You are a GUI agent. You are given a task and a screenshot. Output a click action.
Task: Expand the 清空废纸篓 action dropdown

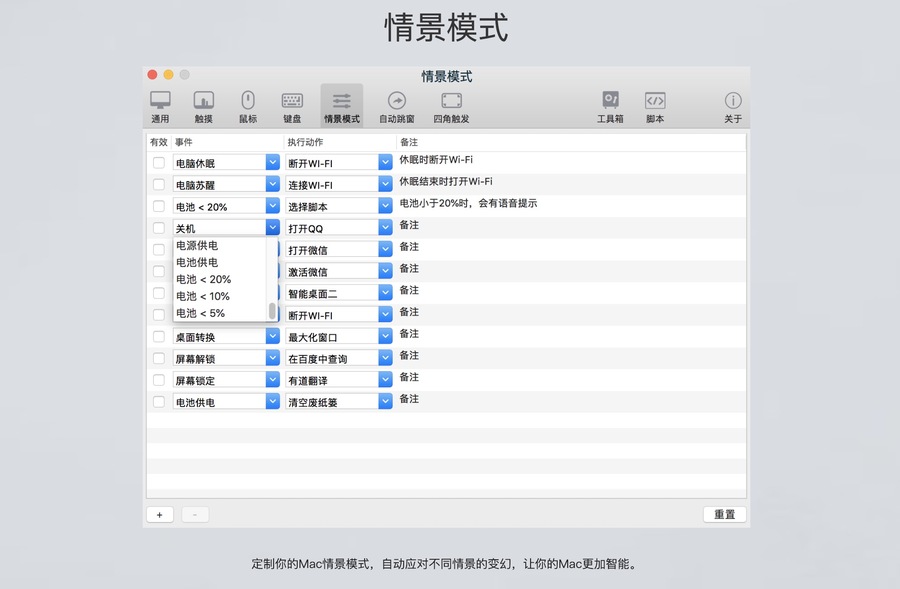[385, 402]
